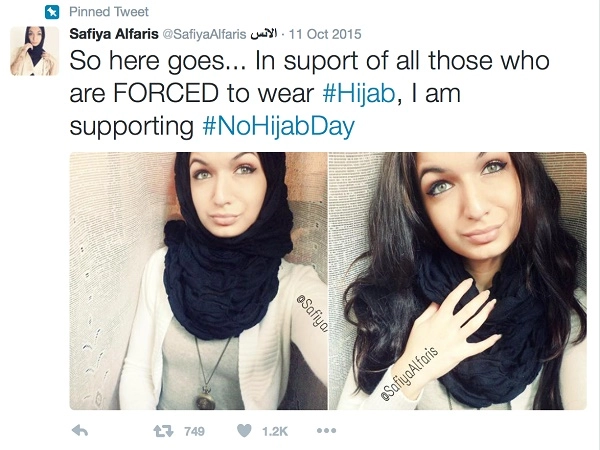This screenshot has height=450, width=600.
Task: Click the @SafiyaAlfaris handle in the header
Action: tap(204, 34)
